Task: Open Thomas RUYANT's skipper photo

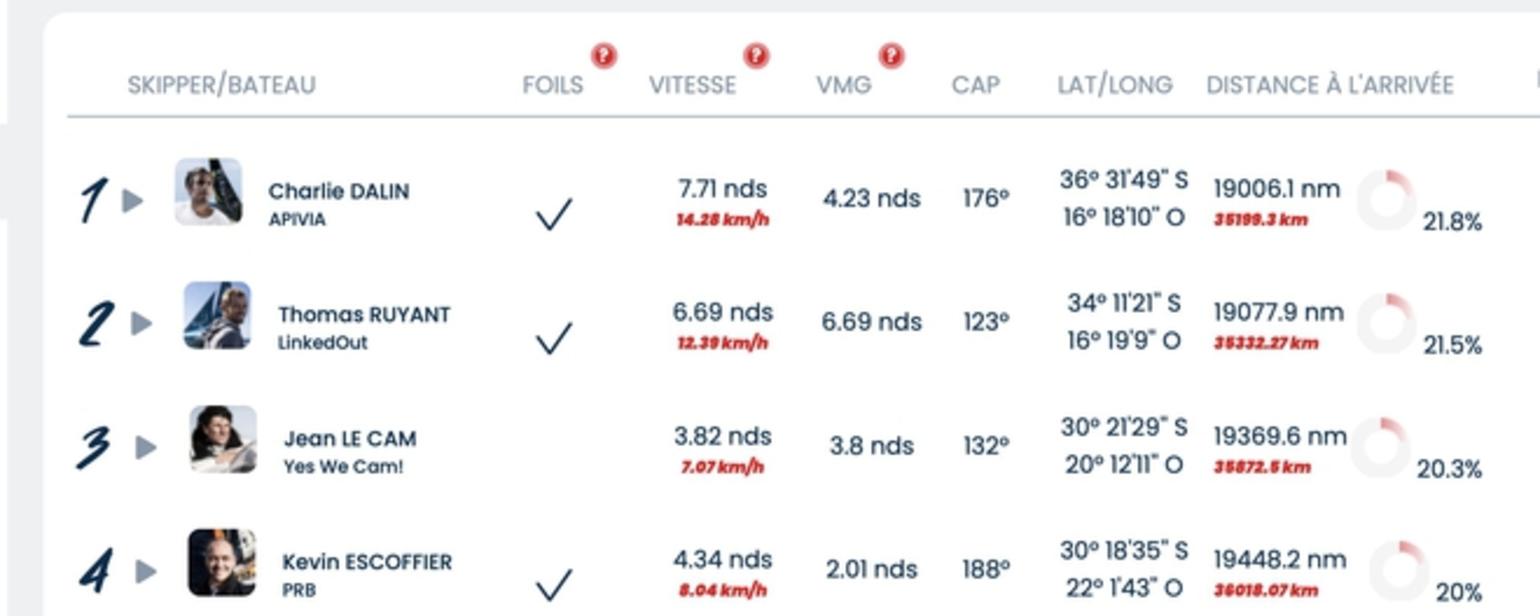Action: click(x=217, y=315)
